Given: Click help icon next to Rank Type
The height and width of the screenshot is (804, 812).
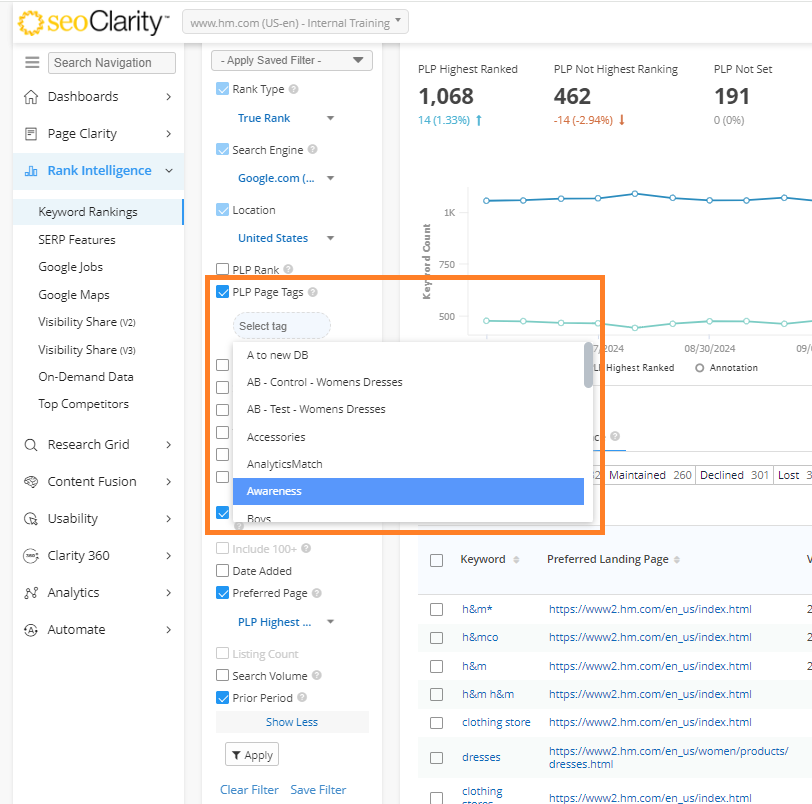Looking at the screenshot, I should point(294,89).
